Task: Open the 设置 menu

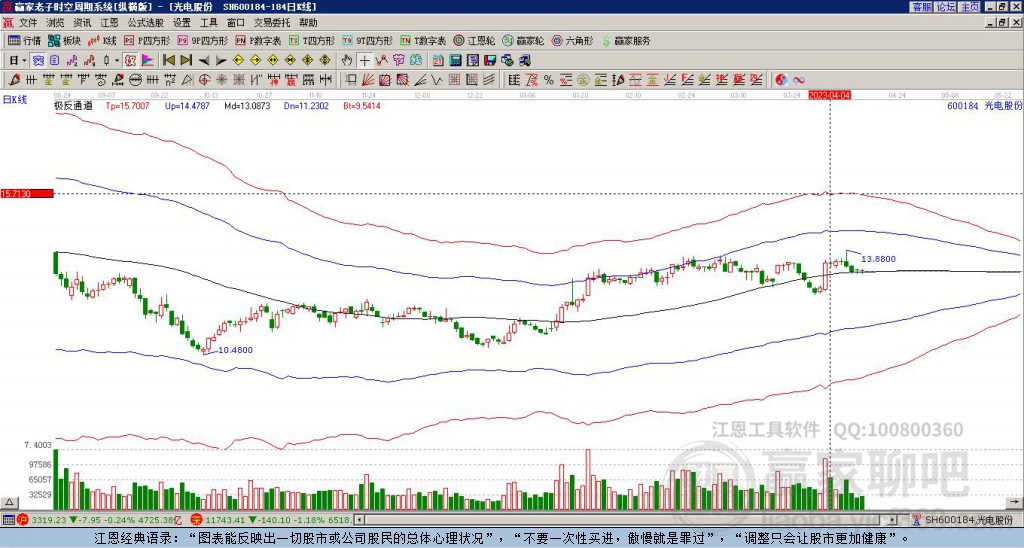Action: click(182, 23)
